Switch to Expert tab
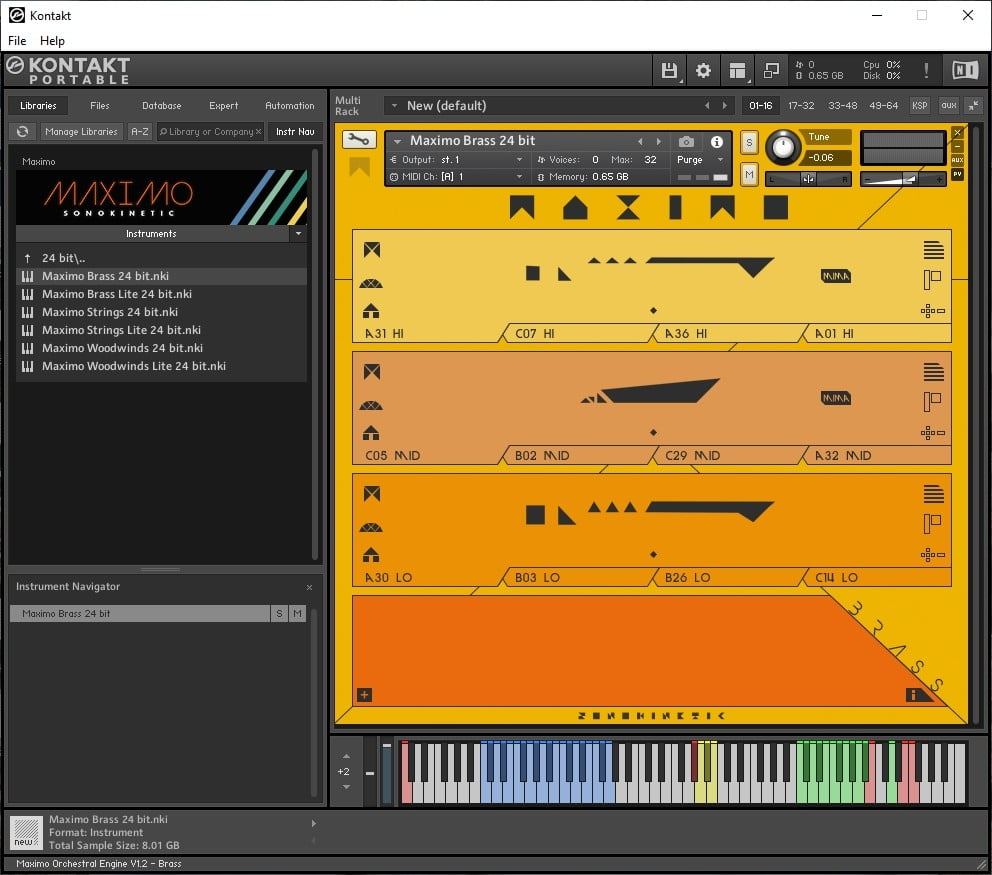The width and height of the screenshot is (992, 875). [223, 106]
